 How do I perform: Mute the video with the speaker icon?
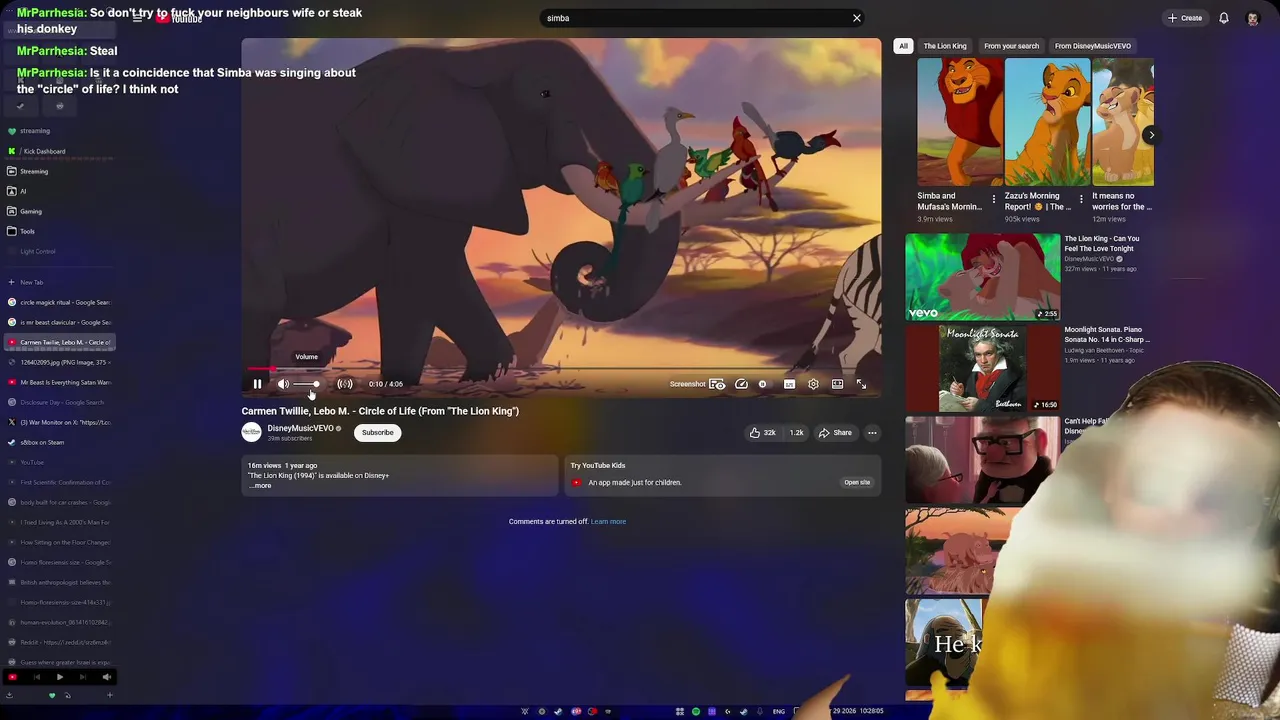click(283, 384)
